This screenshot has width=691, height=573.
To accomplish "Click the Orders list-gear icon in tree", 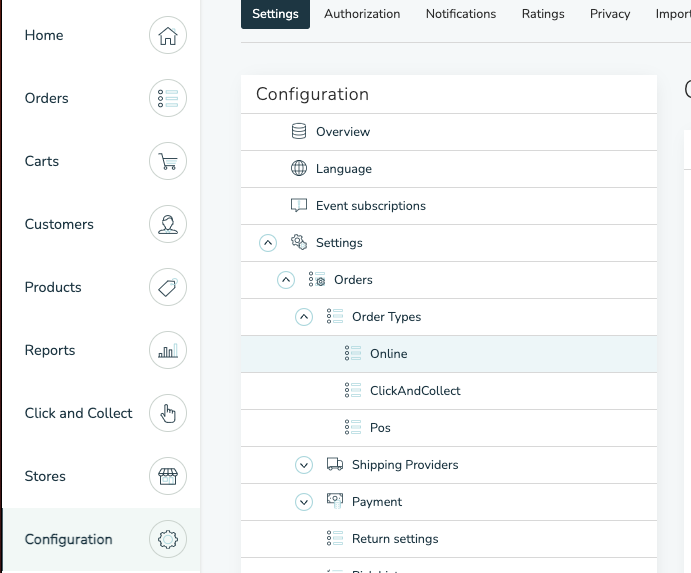I will tap(317, 279).
